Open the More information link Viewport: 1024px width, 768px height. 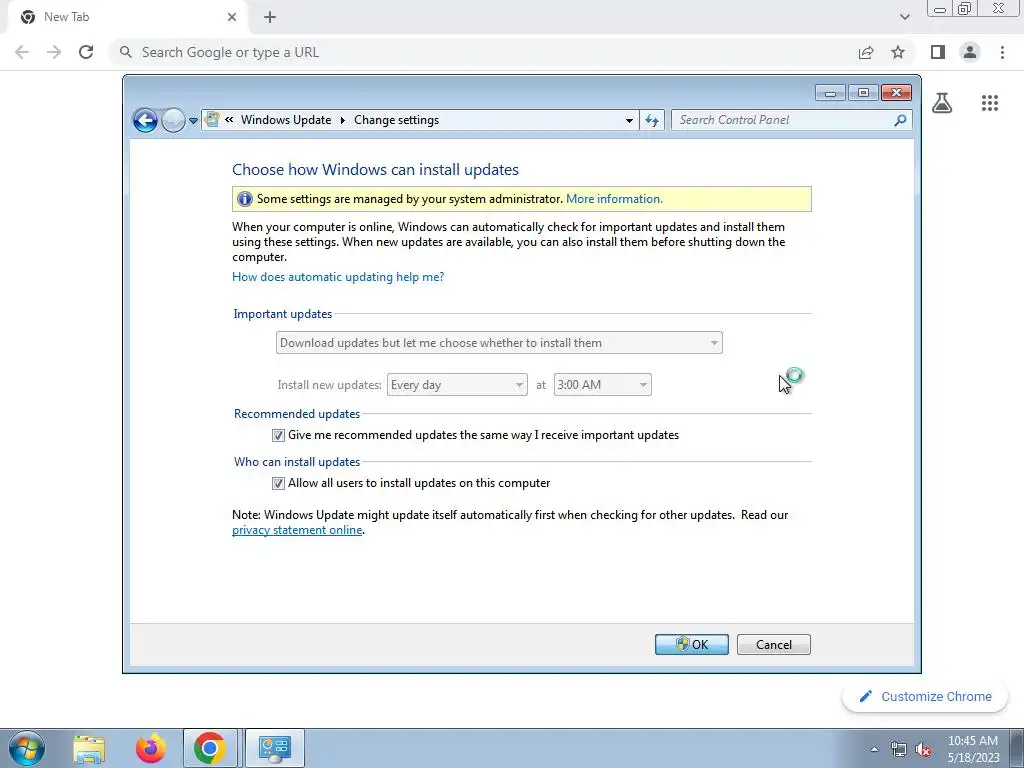point(614,199)
